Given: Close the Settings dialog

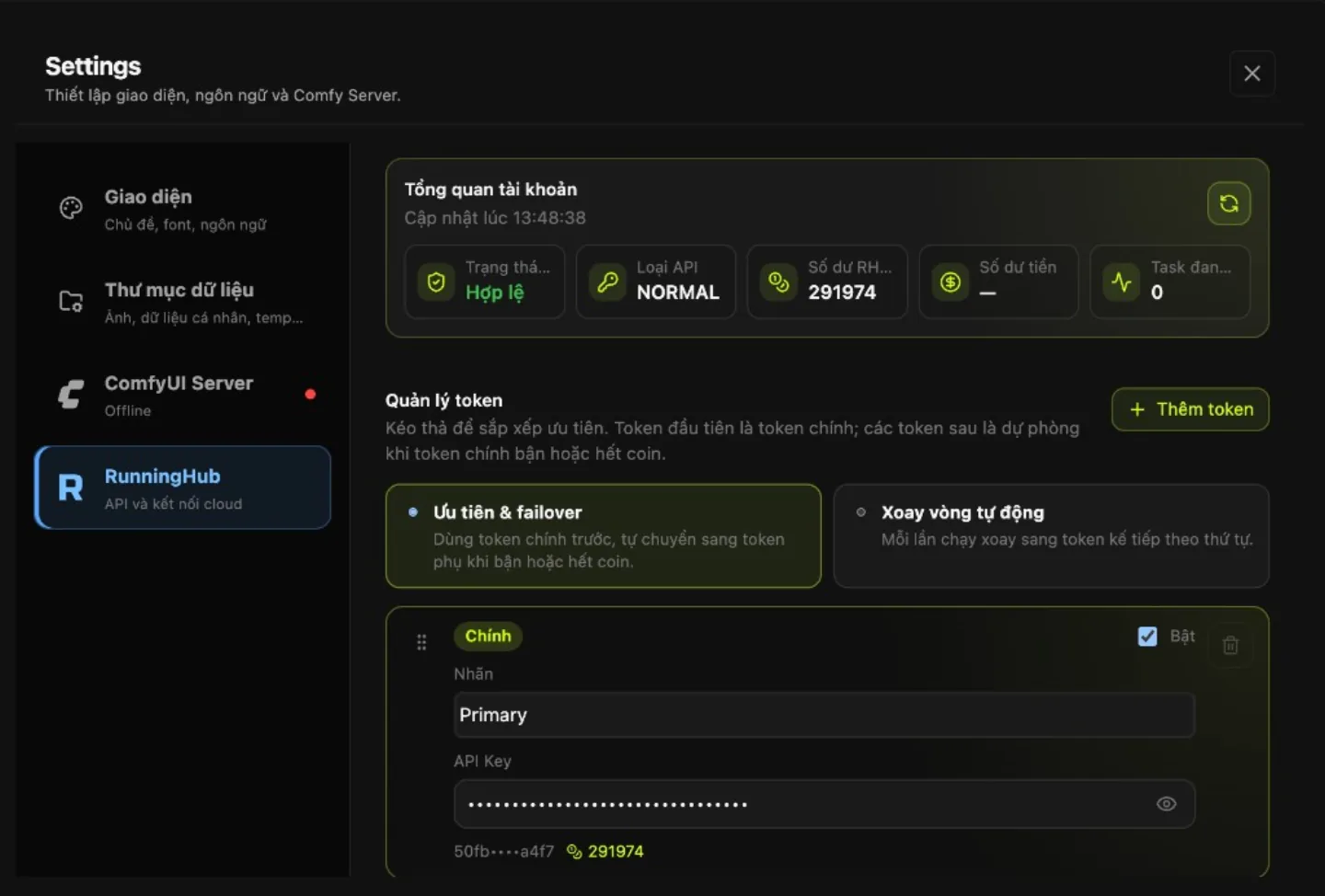Looking at the screenshot, I should [1252, 74].
